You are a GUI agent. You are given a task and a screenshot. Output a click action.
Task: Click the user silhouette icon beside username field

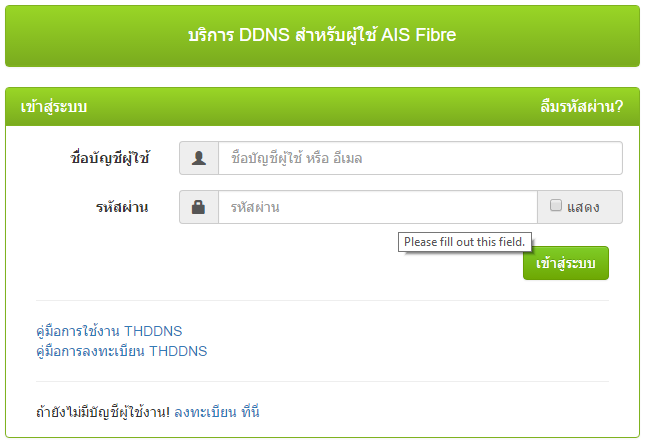coord(199,158)
